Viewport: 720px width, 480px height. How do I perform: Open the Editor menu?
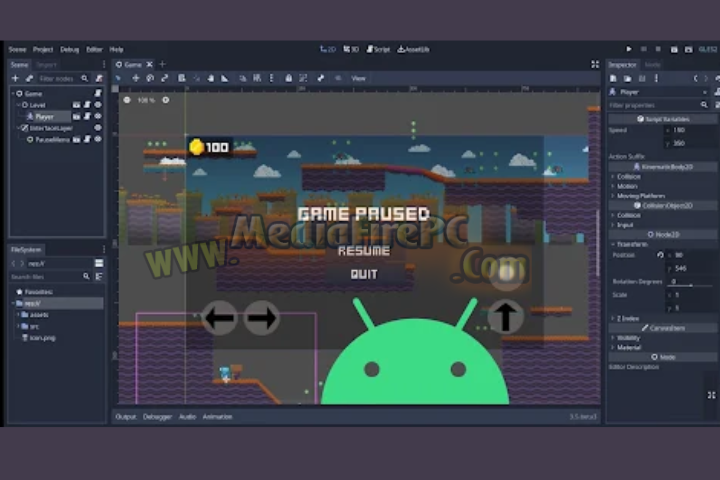tap(94, 49)
